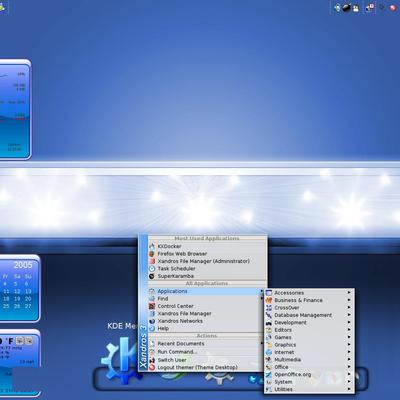Launch Firefox Web Browser via its icon
Viewport: 400px width, 400px height.
click(152, 254)
